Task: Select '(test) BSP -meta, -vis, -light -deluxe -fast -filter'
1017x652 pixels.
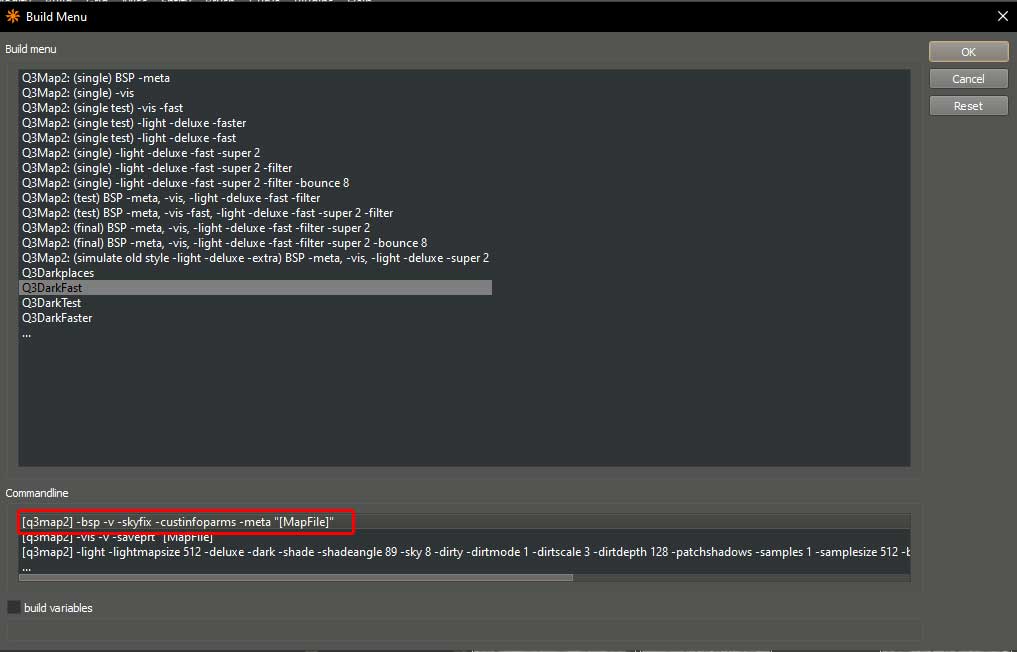Action: (x=171, y=197)
